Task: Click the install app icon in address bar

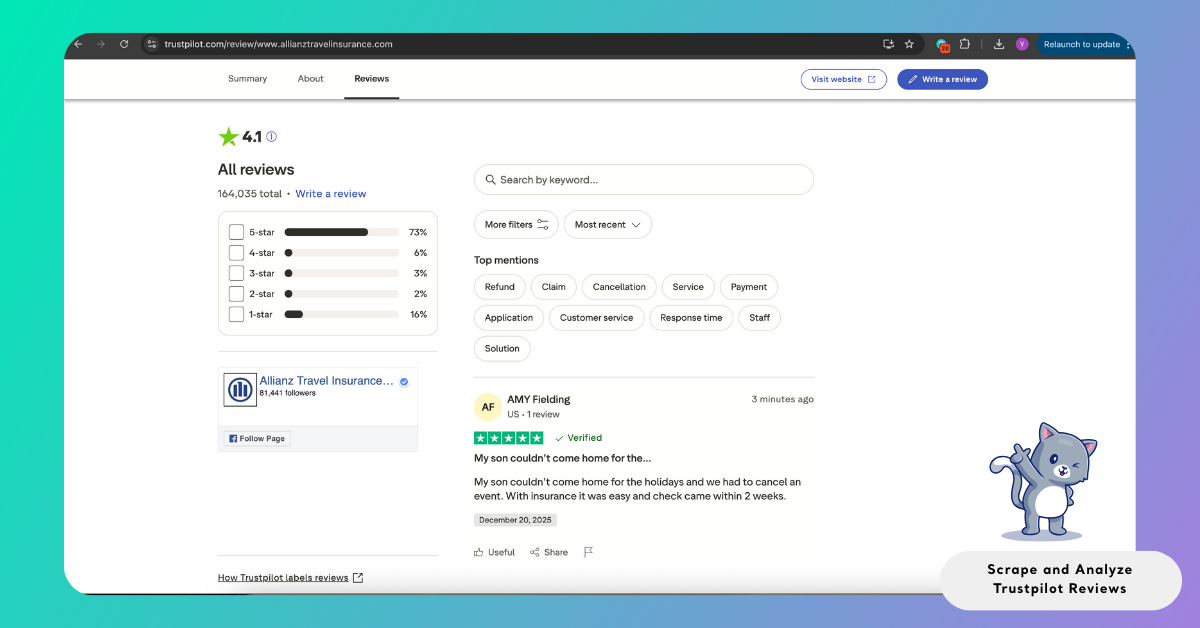Action: pyautogui.click(x=888, y=44)
